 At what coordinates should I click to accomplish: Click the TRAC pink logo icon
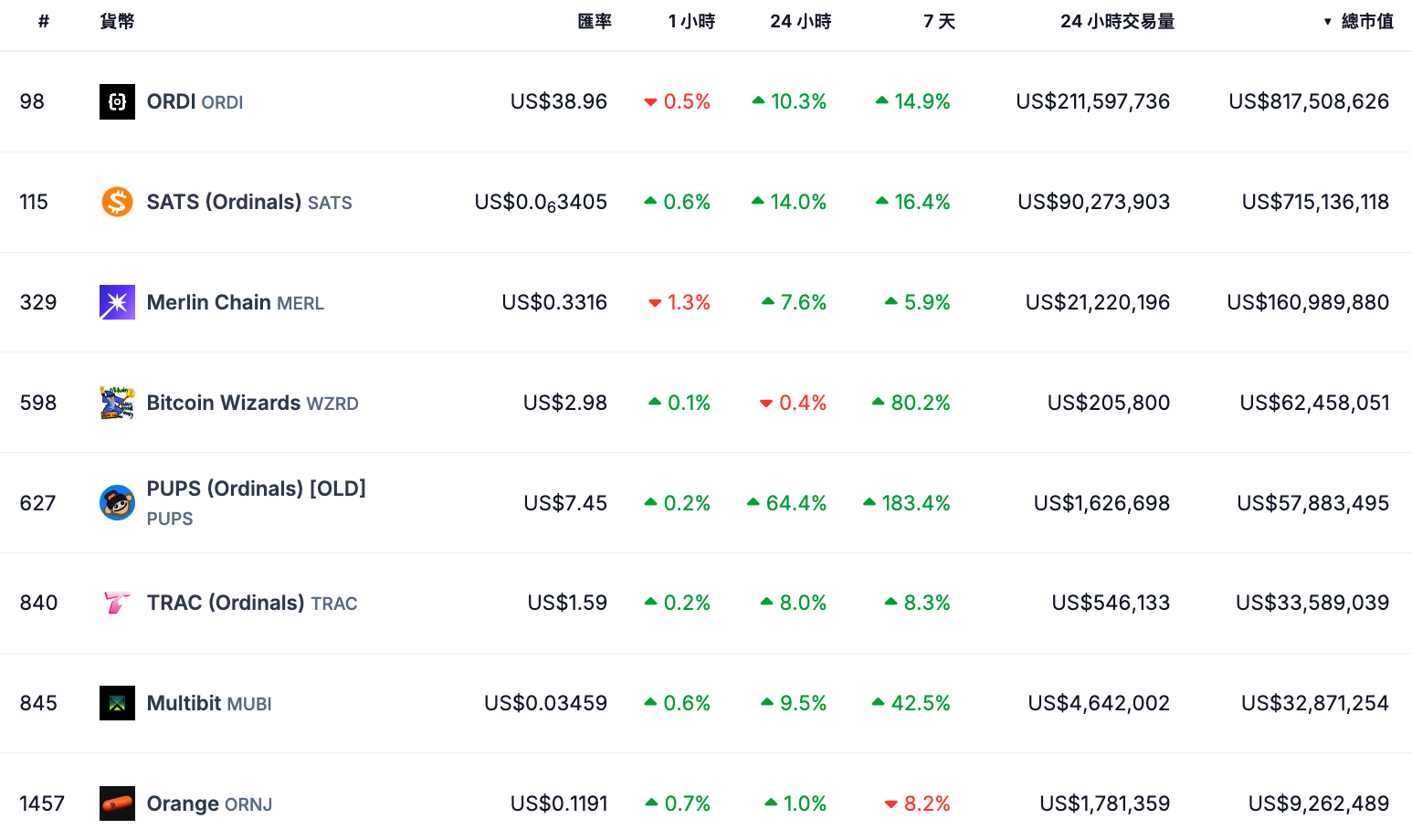[x=117, y=603]
